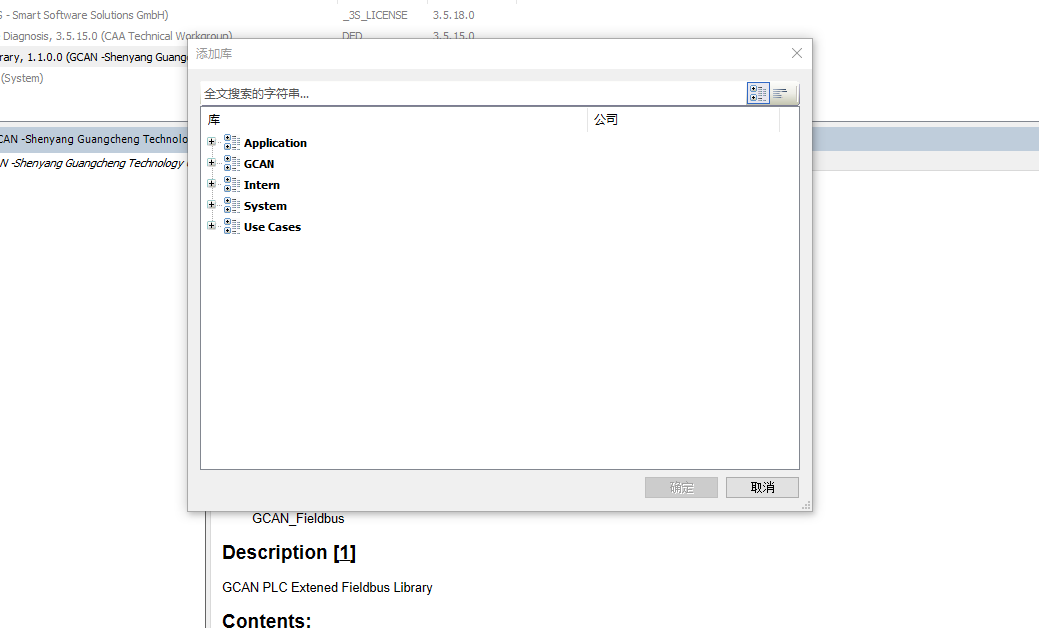Expand the GCAN tree node
The height and width of the screenshot is (628, 1039).
211,163
